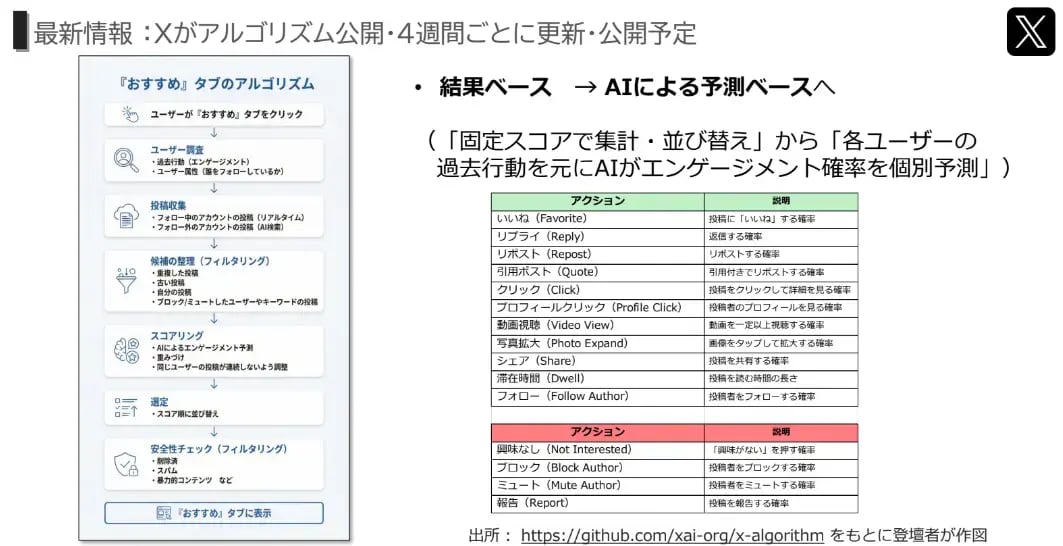Click the sorted list icon beside 選定
Image resolution: width=1063 pixels, height=546 pixels.
pos(126,408)
